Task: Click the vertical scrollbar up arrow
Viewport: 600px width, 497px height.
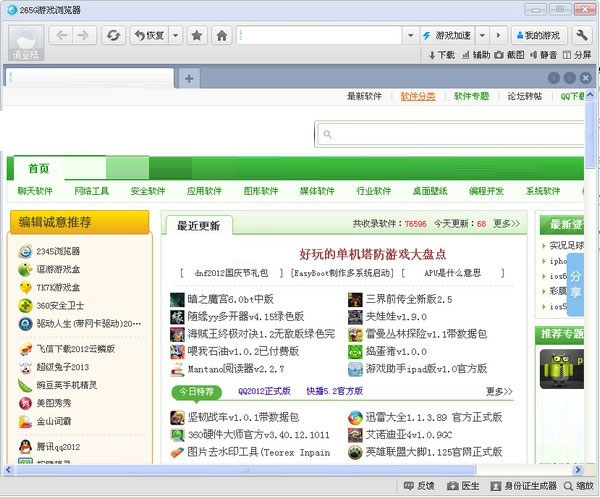Action: point(590,95)
